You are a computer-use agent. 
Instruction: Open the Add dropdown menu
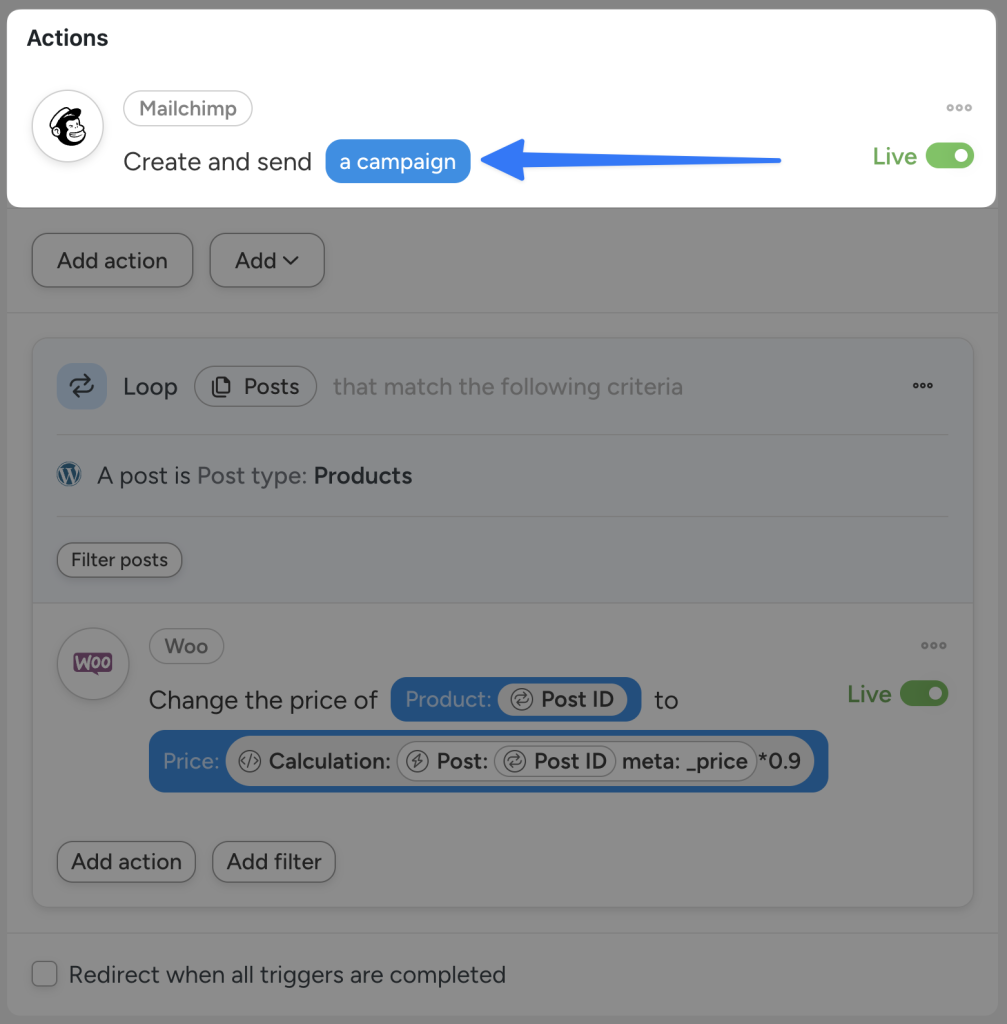(x=266, y=260)
